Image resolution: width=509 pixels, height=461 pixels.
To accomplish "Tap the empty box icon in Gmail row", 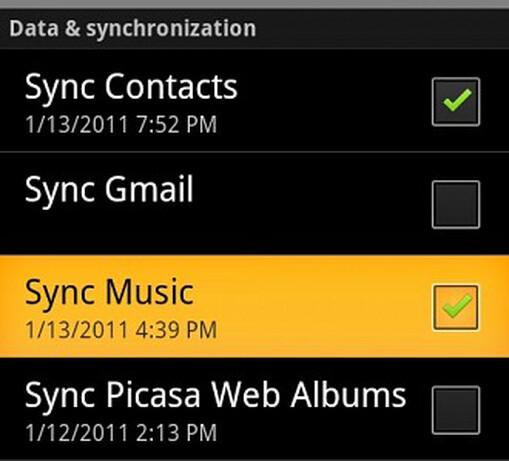I will [x=456, y=204].
